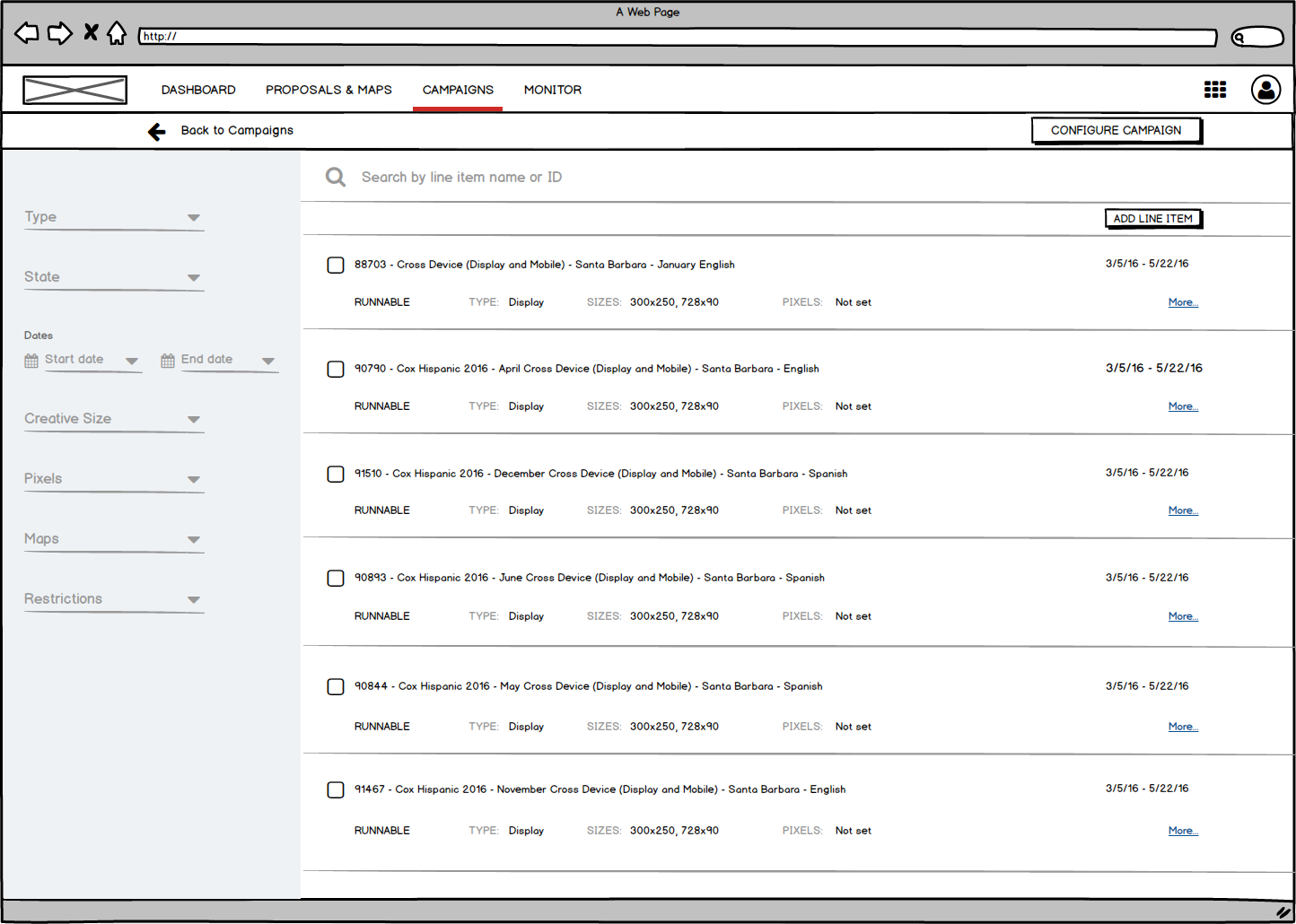Screen dimensions: 1296x924
Task: Tick the checkbox for line item 91510
Action: (336, 475)
